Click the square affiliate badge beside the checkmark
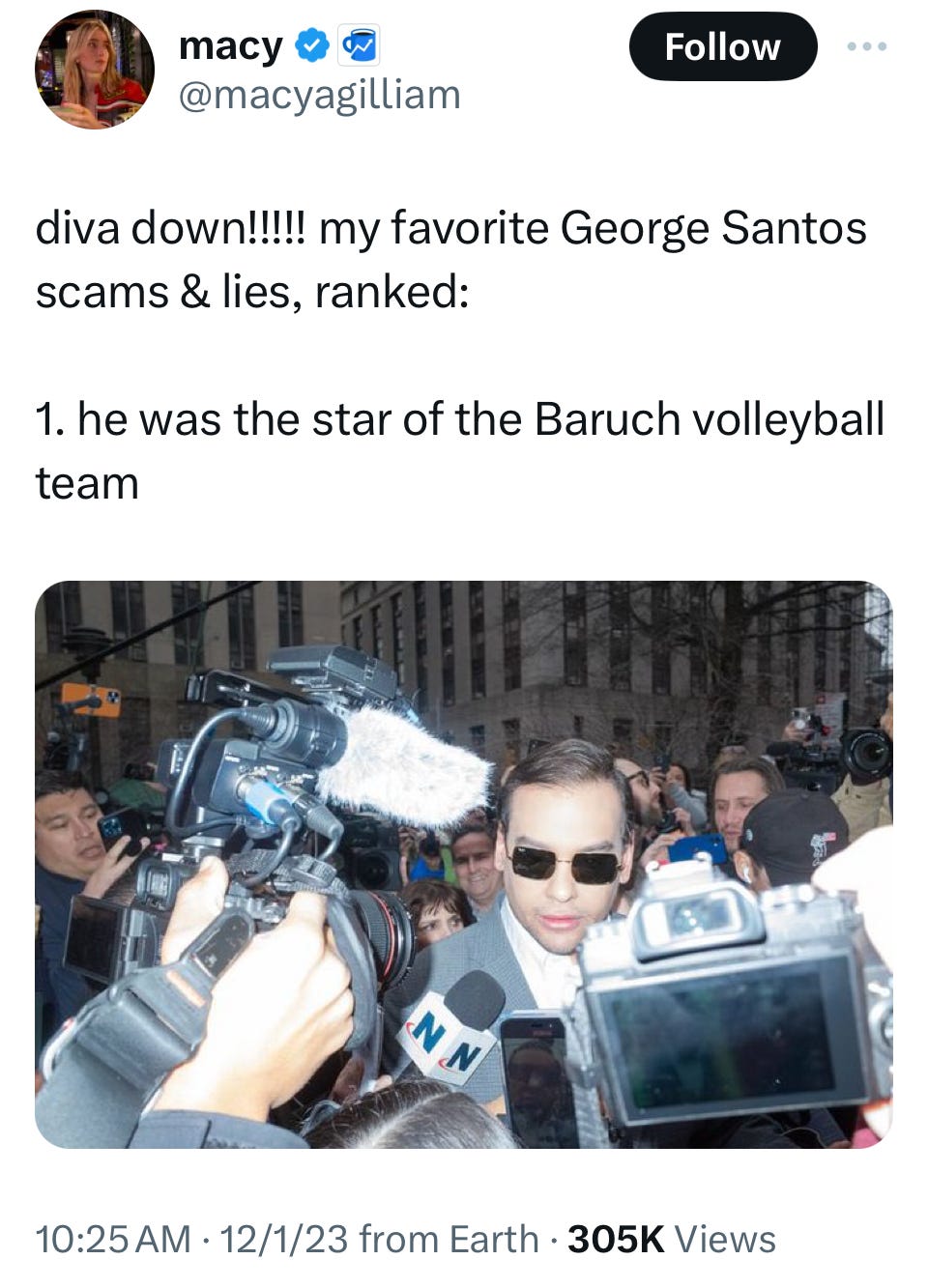 click(x=358, y=45)
